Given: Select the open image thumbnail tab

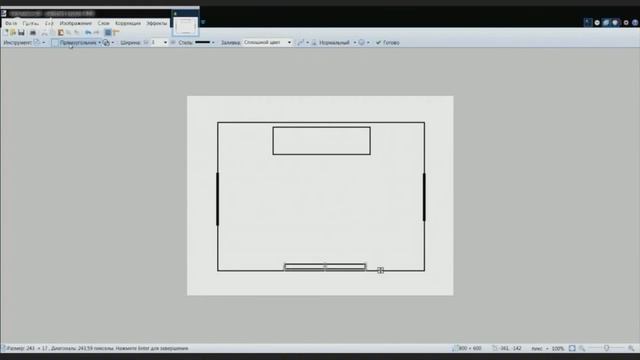Looking at the screenshot, I should tap(186, 26).
